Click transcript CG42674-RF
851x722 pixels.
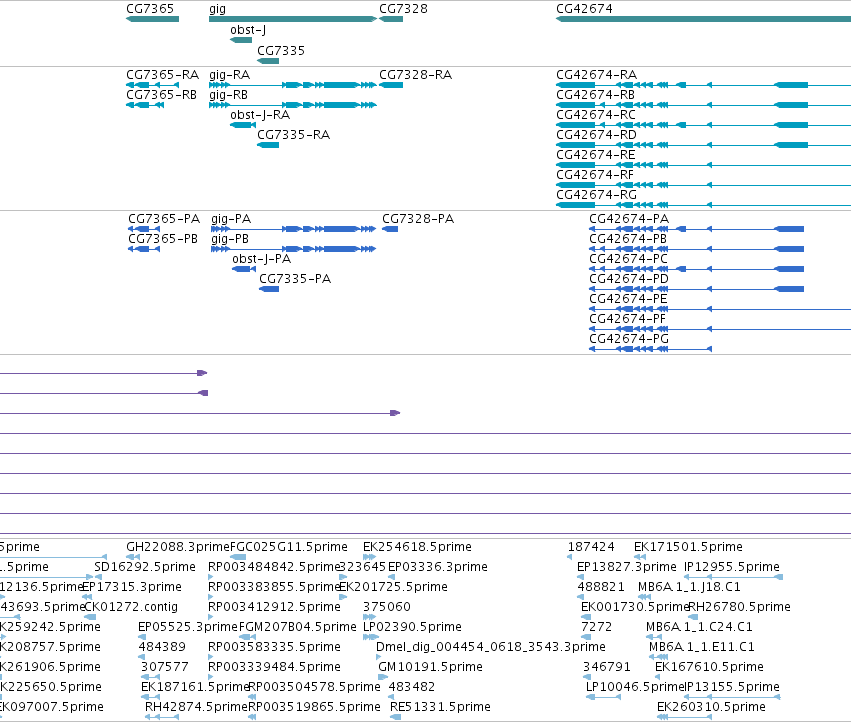pos(703,185)
